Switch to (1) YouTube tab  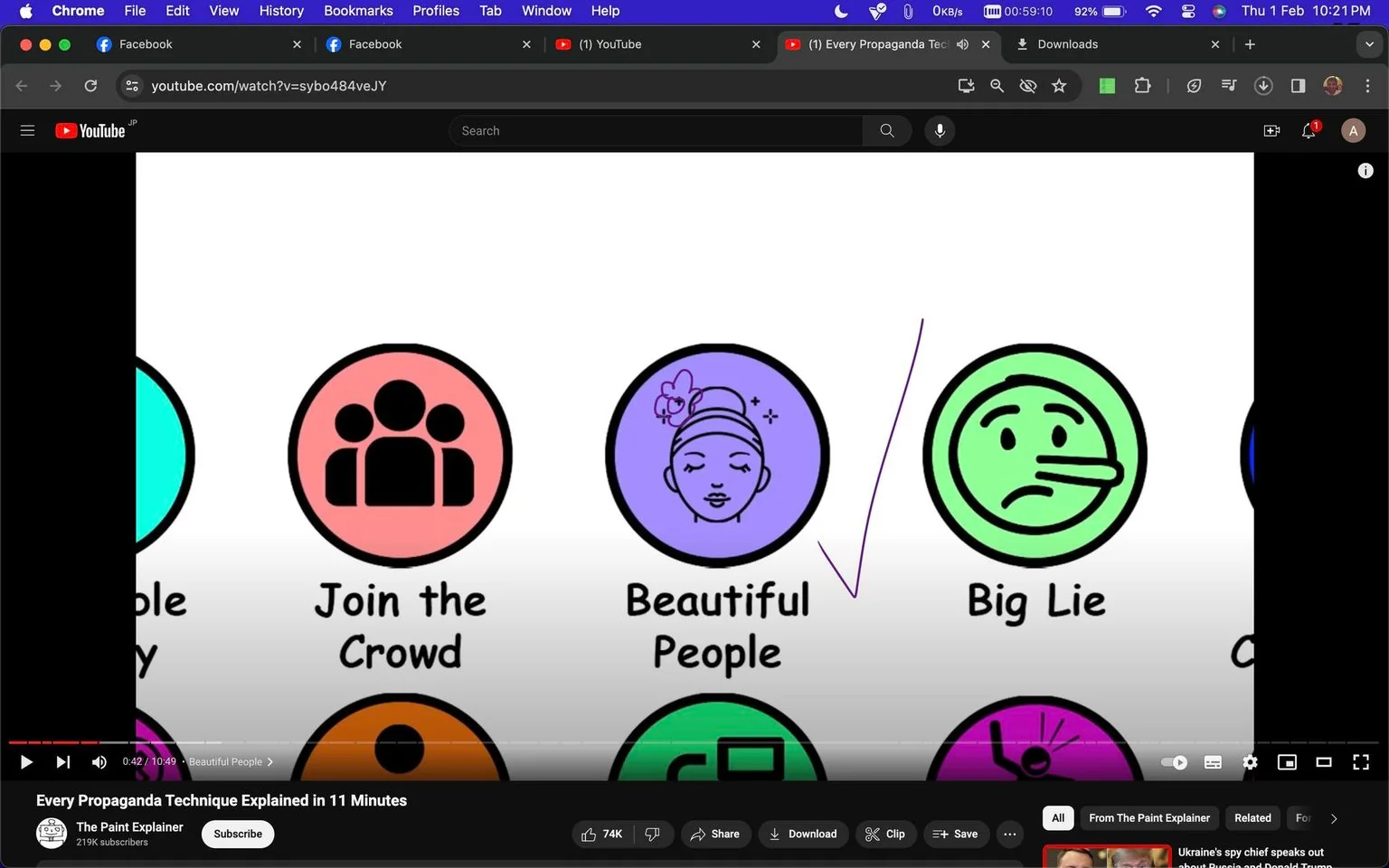[658, 44]
